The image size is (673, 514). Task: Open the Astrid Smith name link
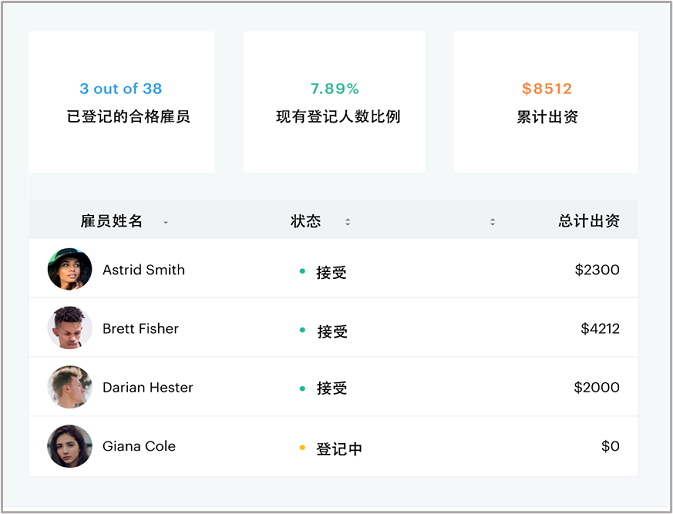point(144,270)
